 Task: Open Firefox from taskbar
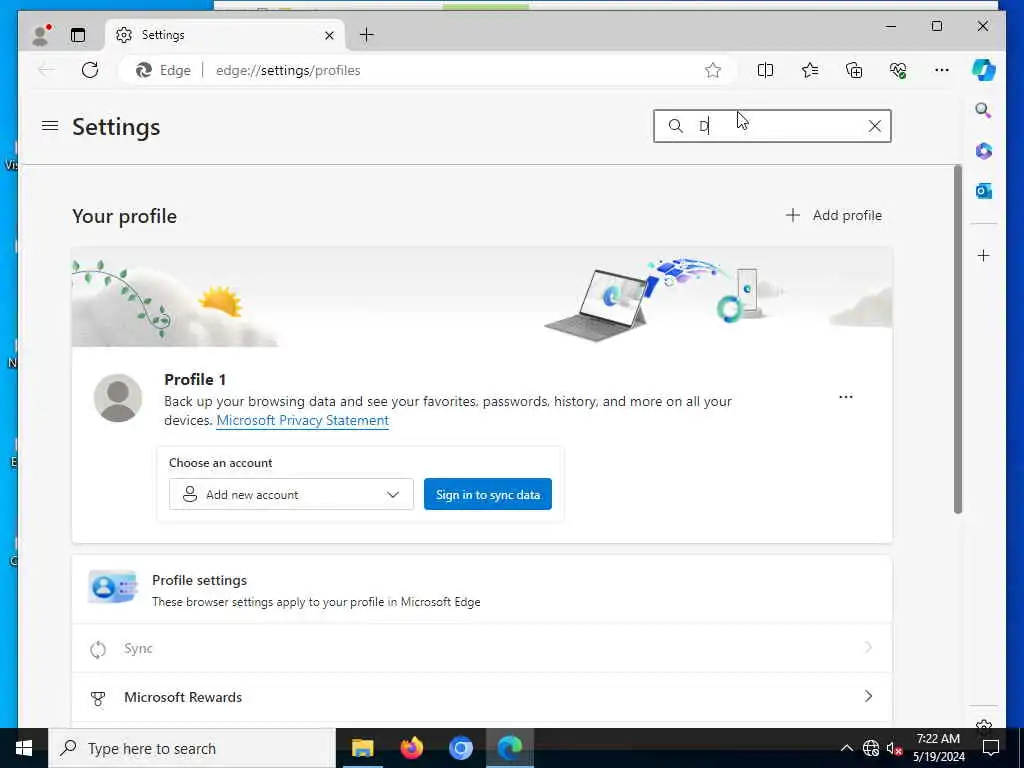click(411, 748)
